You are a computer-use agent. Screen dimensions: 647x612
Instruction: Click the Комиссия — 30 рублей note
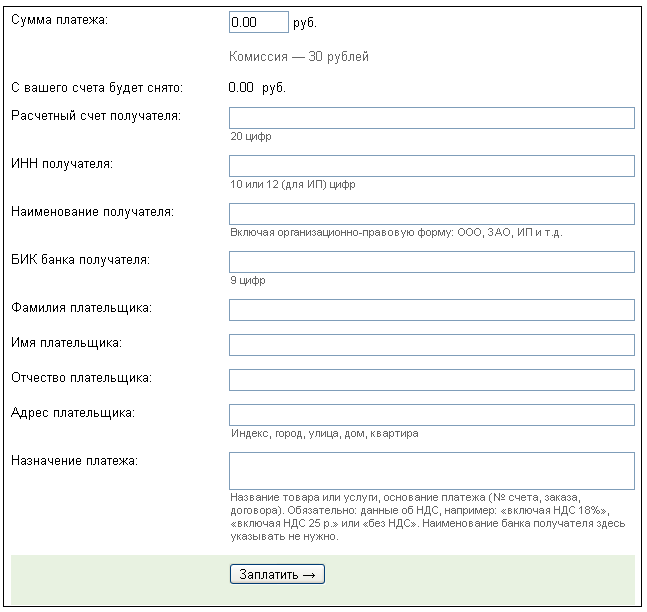(x=299, y=56)
